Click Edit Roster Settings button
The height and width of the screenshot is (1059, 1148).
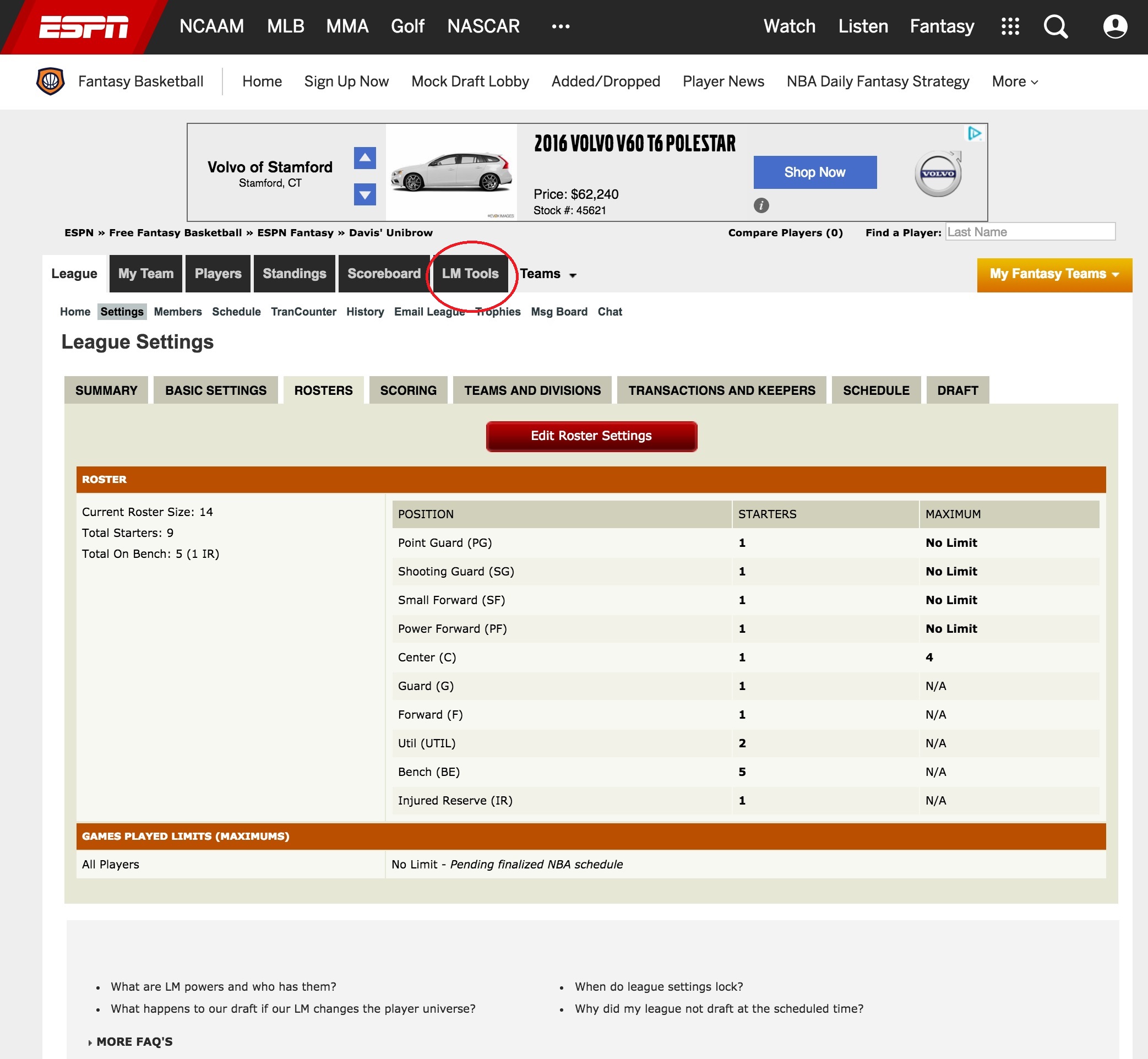591,436
